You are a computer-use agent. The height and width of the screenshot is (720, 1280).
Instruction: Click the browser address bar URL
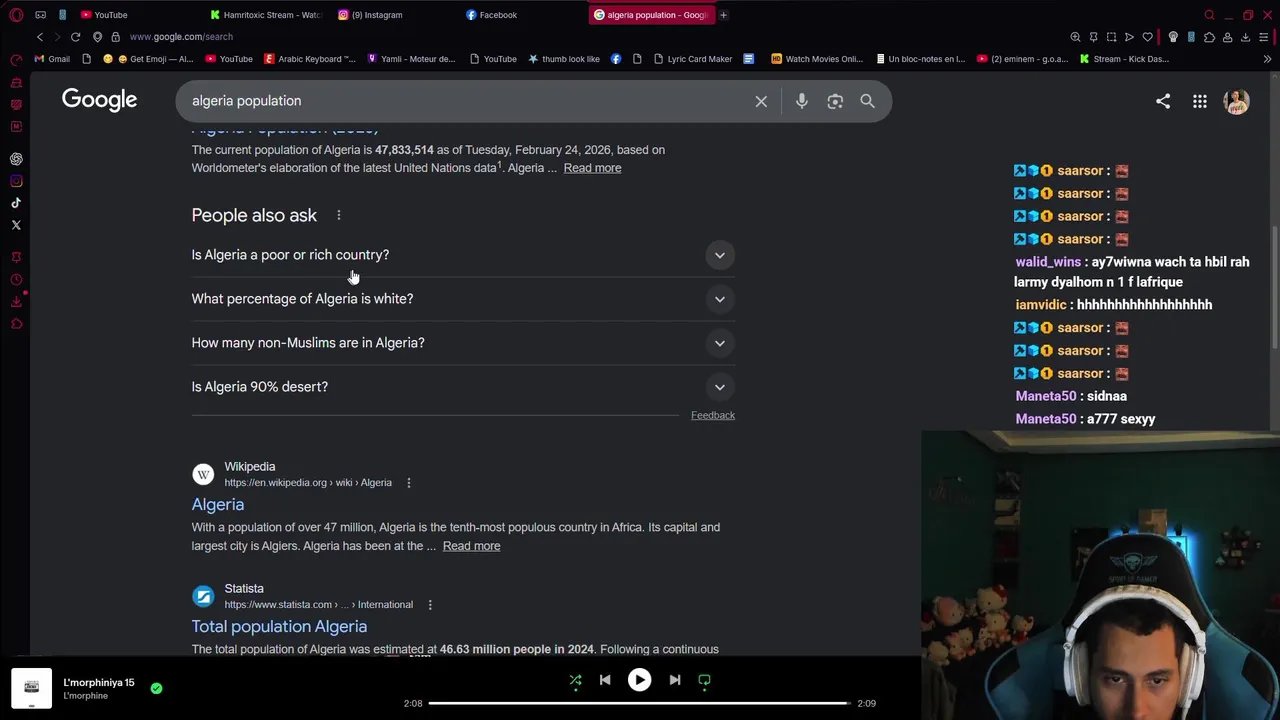(181, 37)
